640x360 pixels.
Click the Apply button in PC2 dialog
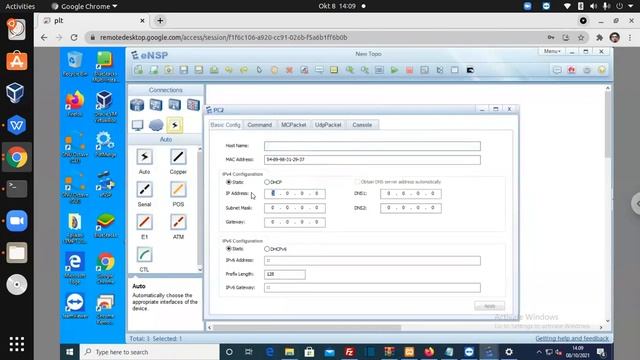pyautogui.click(x=489, y=306)
